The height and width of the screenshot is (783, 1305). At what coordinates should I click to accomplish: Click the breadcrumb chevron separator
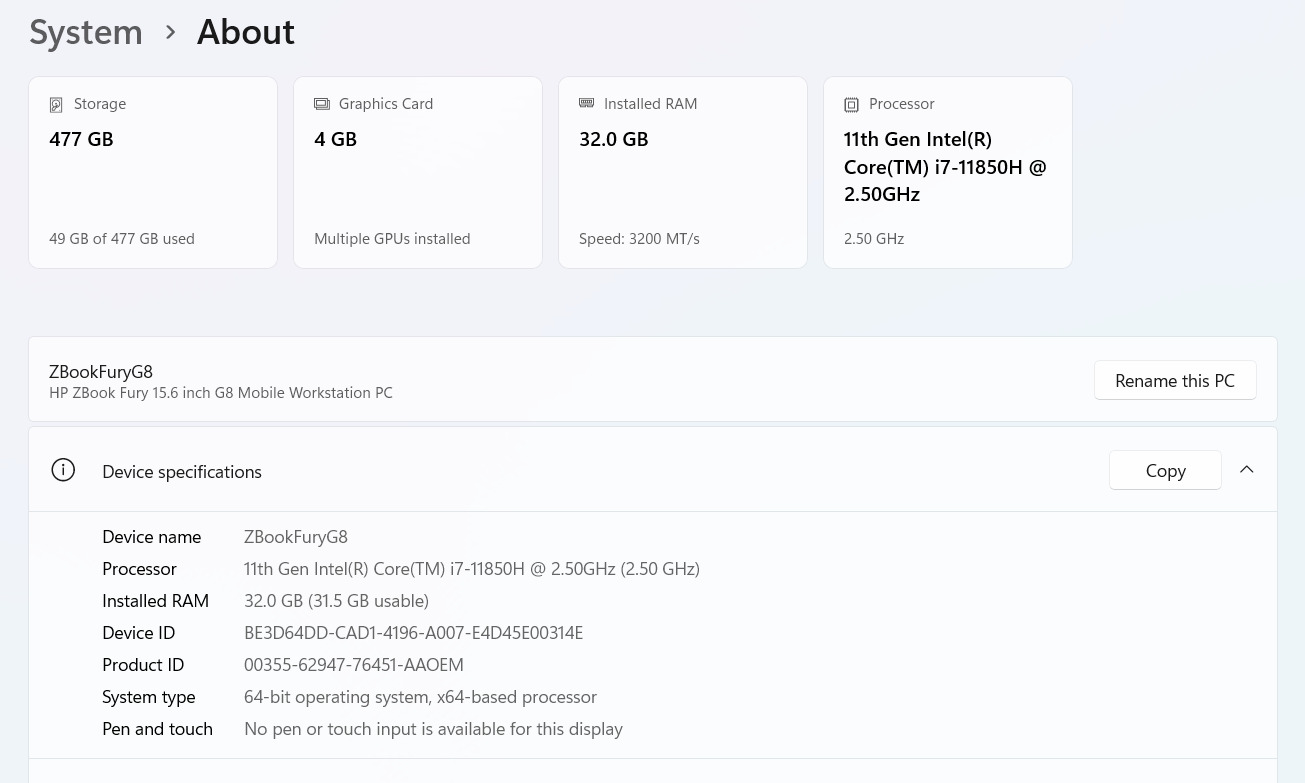point(170,32)
